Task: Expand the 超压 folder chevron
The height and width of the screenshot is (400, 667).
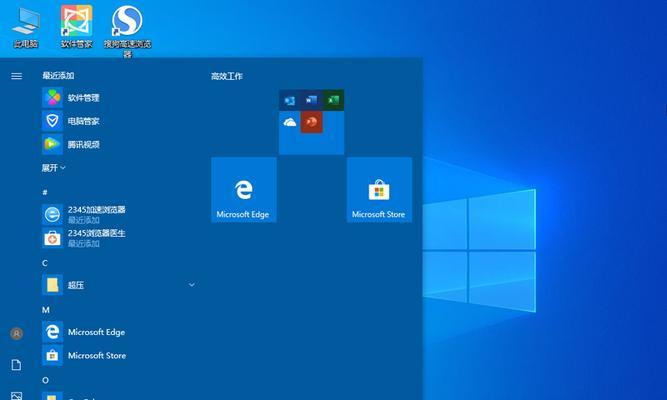Action: pos(192,285)
